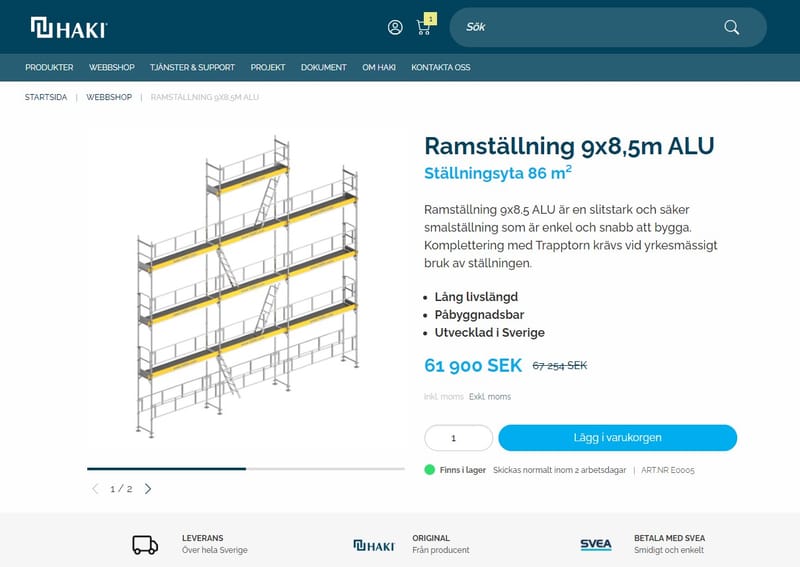Click the delivery truck icon
Screen dimensions: 800x567
[145, 545]
